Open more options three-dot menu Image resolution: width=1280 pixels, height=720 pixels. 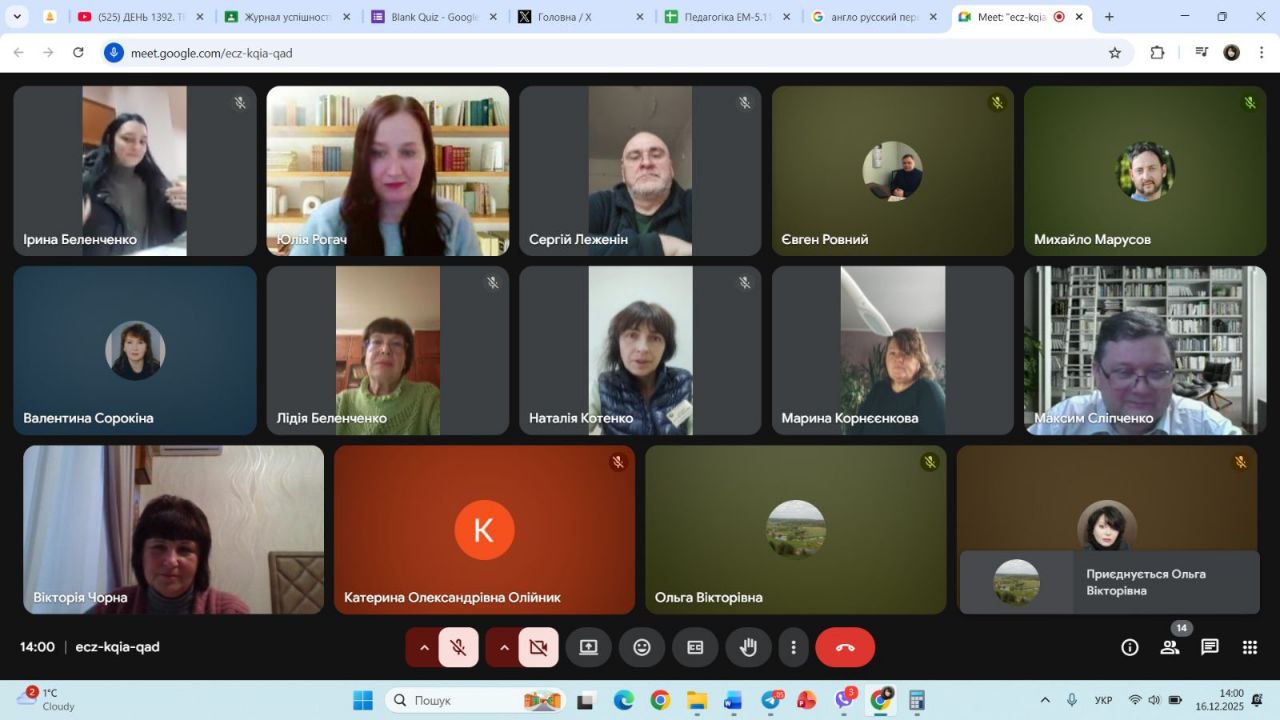point(793,647)
